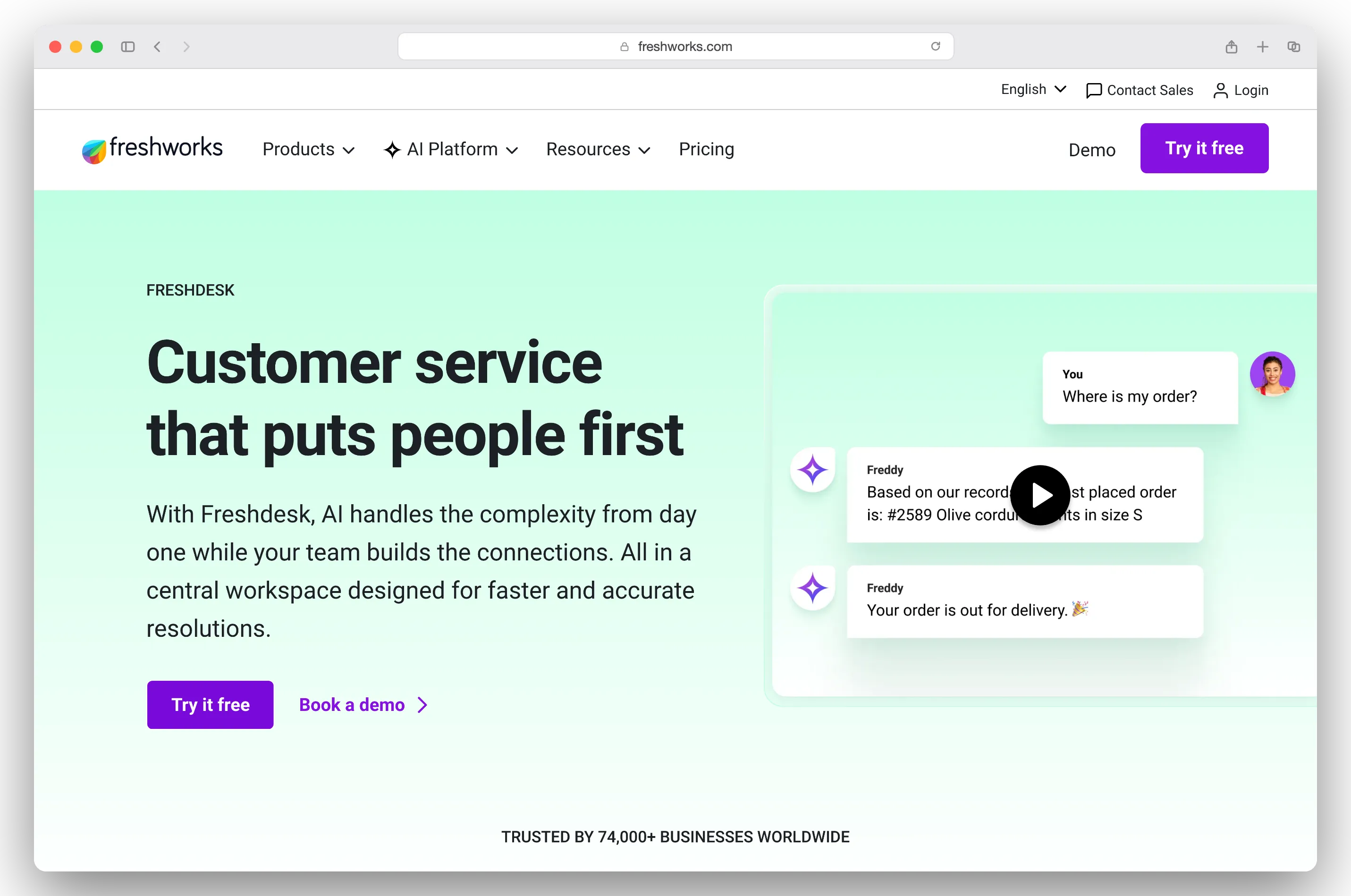
Task: Click the Freddy sparkle icon beside the delivery message
Action: coord(812,588)
